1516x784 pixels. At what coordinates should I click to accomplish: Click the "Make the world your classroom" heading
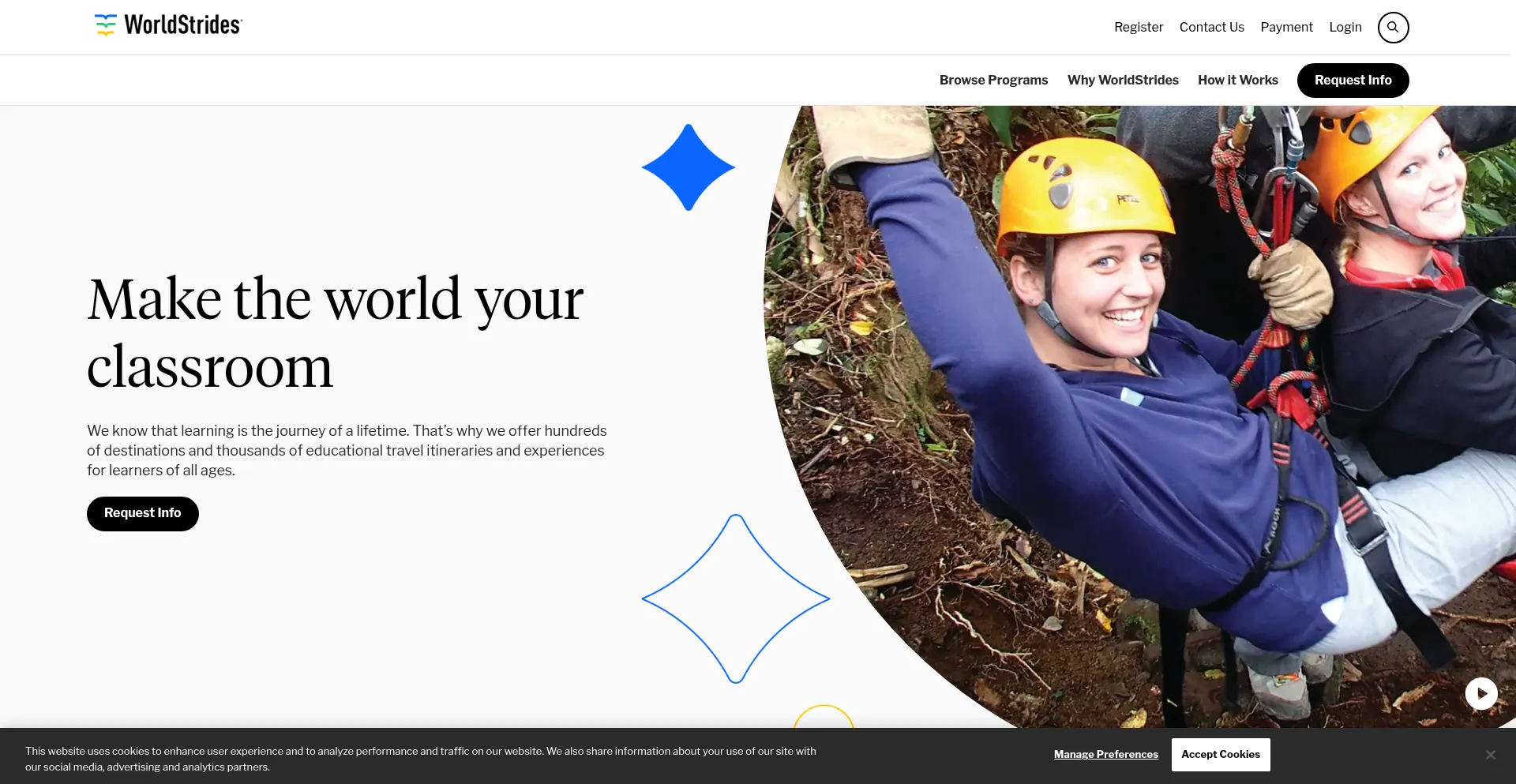click(335, 332)
